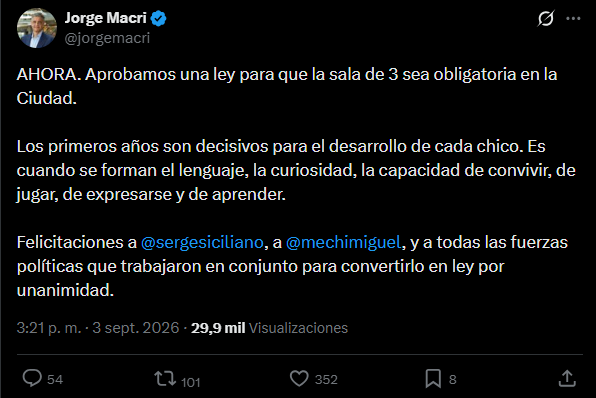Click the Jorge Macri display name
Viewport: 596px width, 398px height.
(x=105, y=18)
